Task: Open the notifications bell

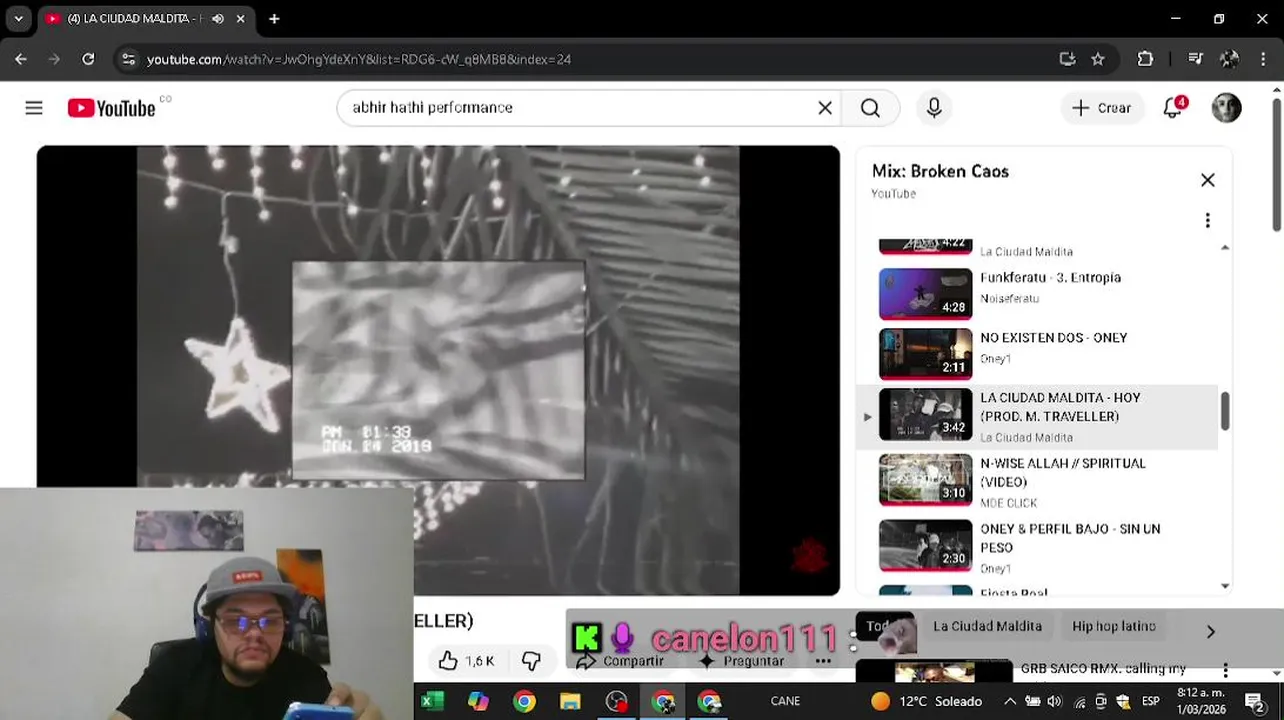Action: (x=1173, y=107)
